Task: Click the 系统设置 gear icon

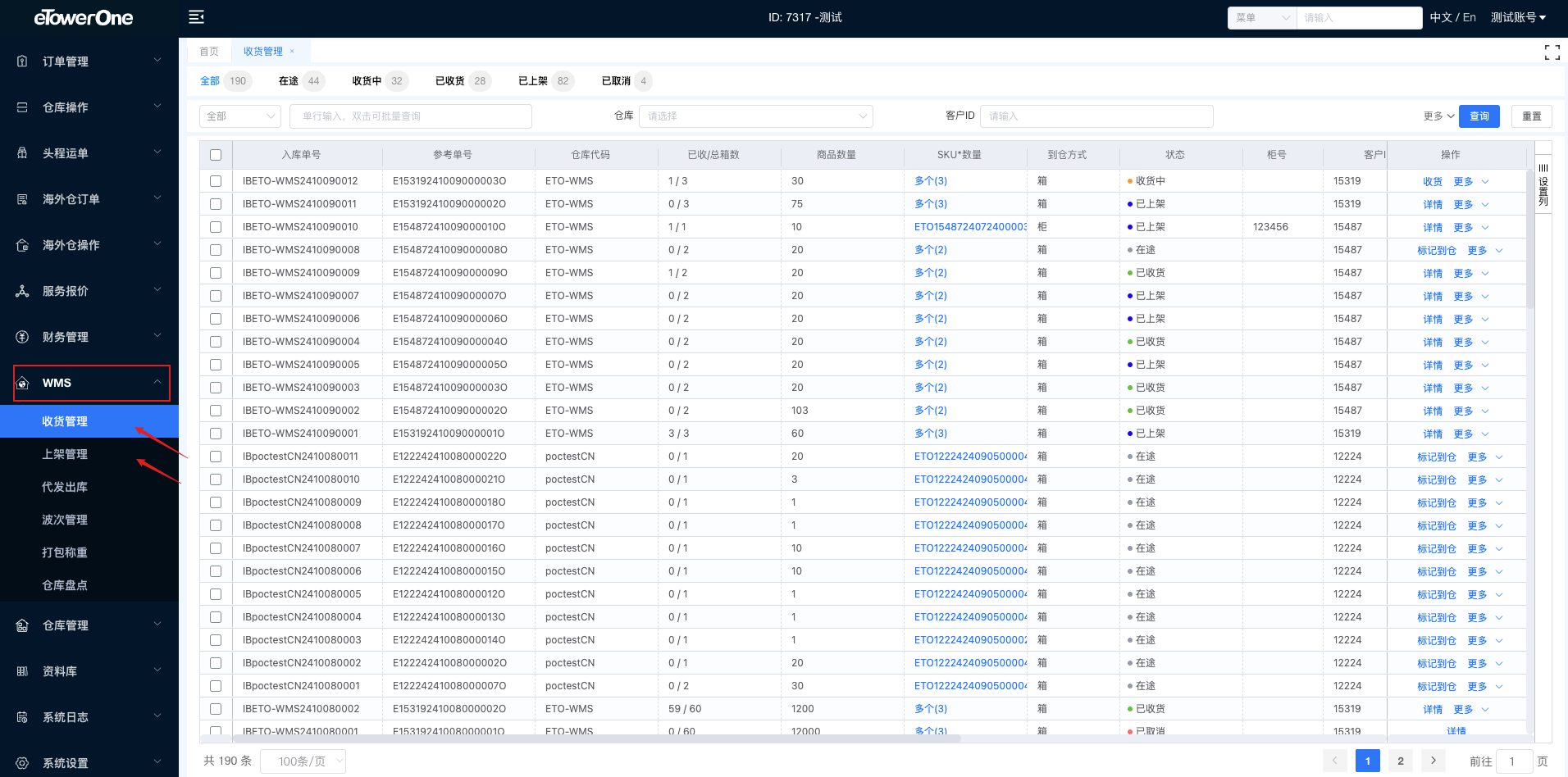Action: click(x=23, y=763)
